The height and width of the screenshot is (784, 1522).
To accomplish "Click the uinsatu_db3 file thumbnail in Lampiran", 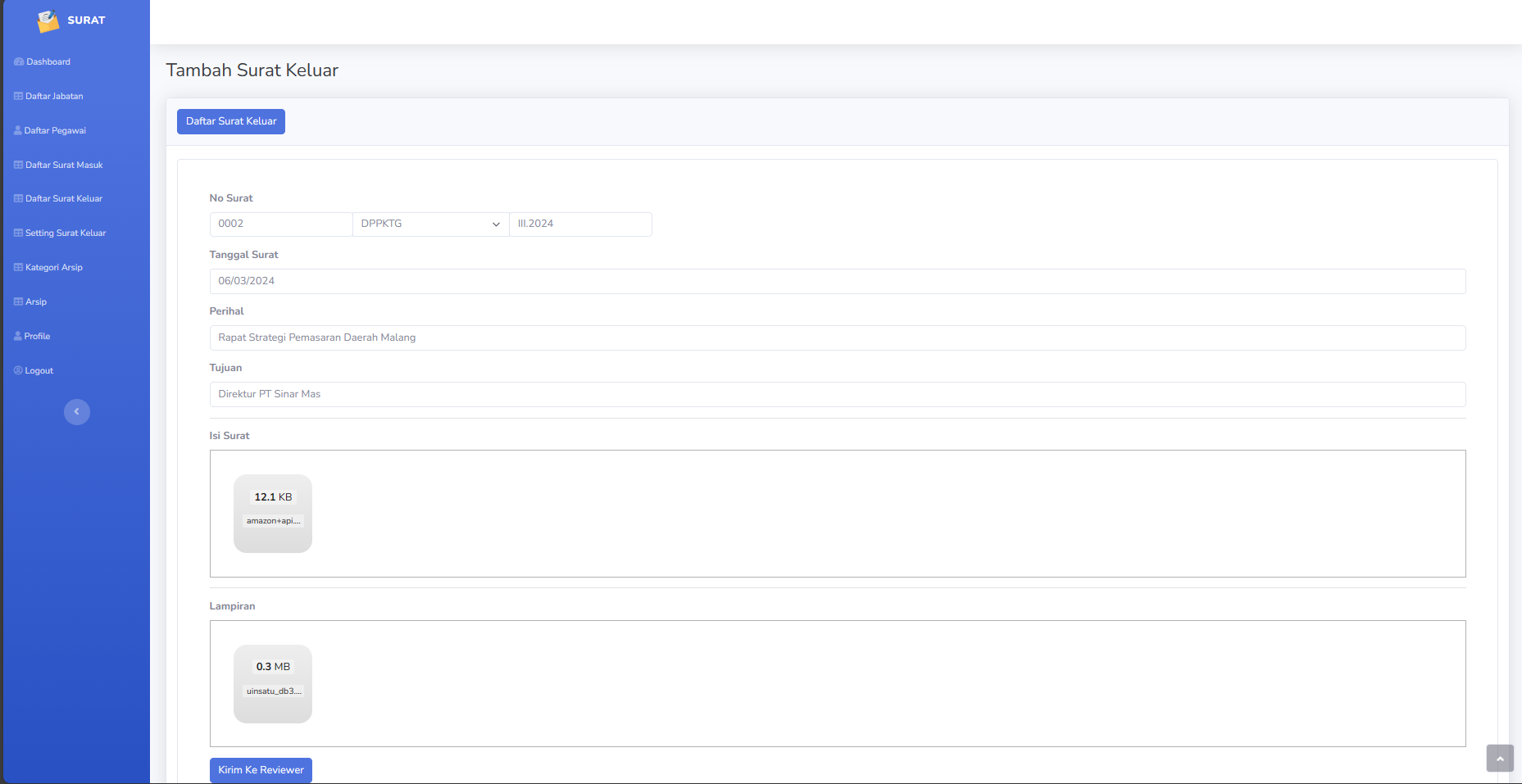I will pos(273,684).
